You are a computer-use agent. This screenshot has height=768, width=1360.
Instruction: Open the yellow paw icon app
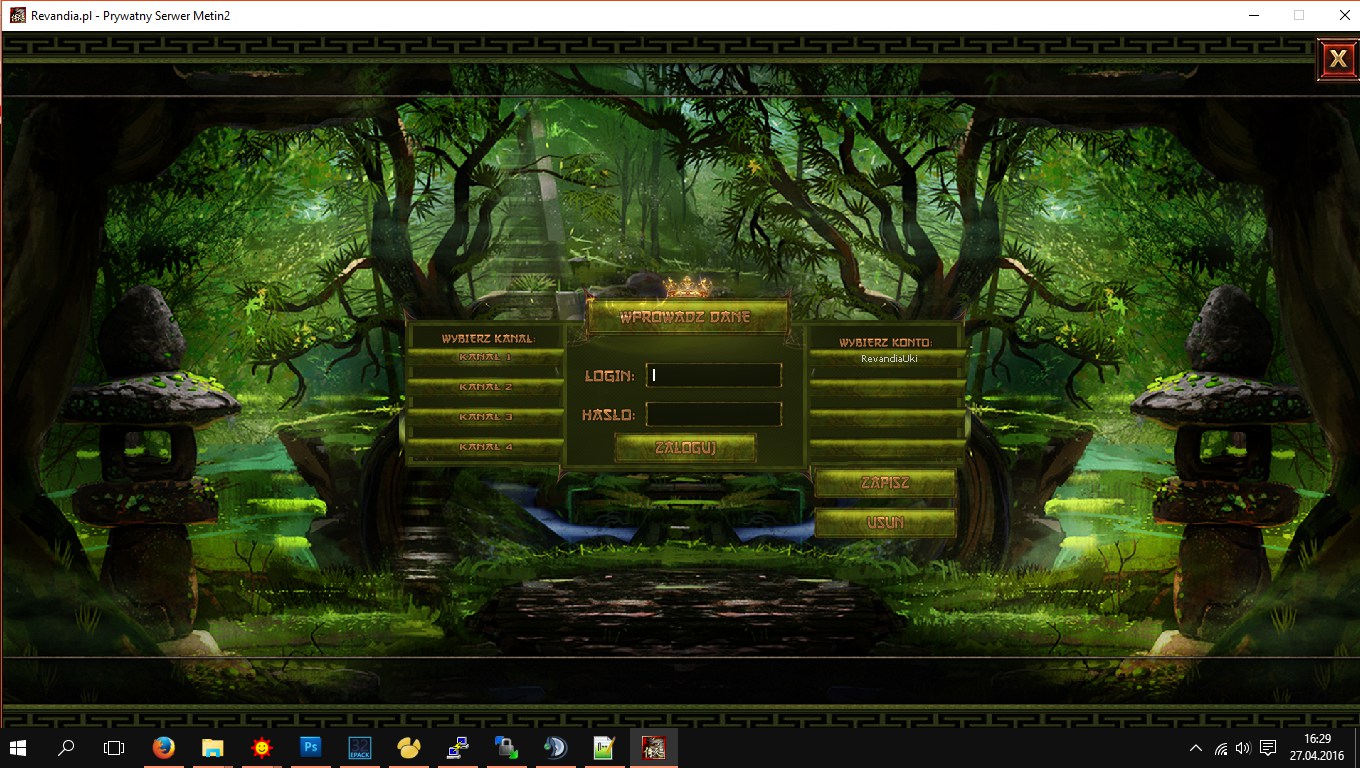(x=408, y=748)
